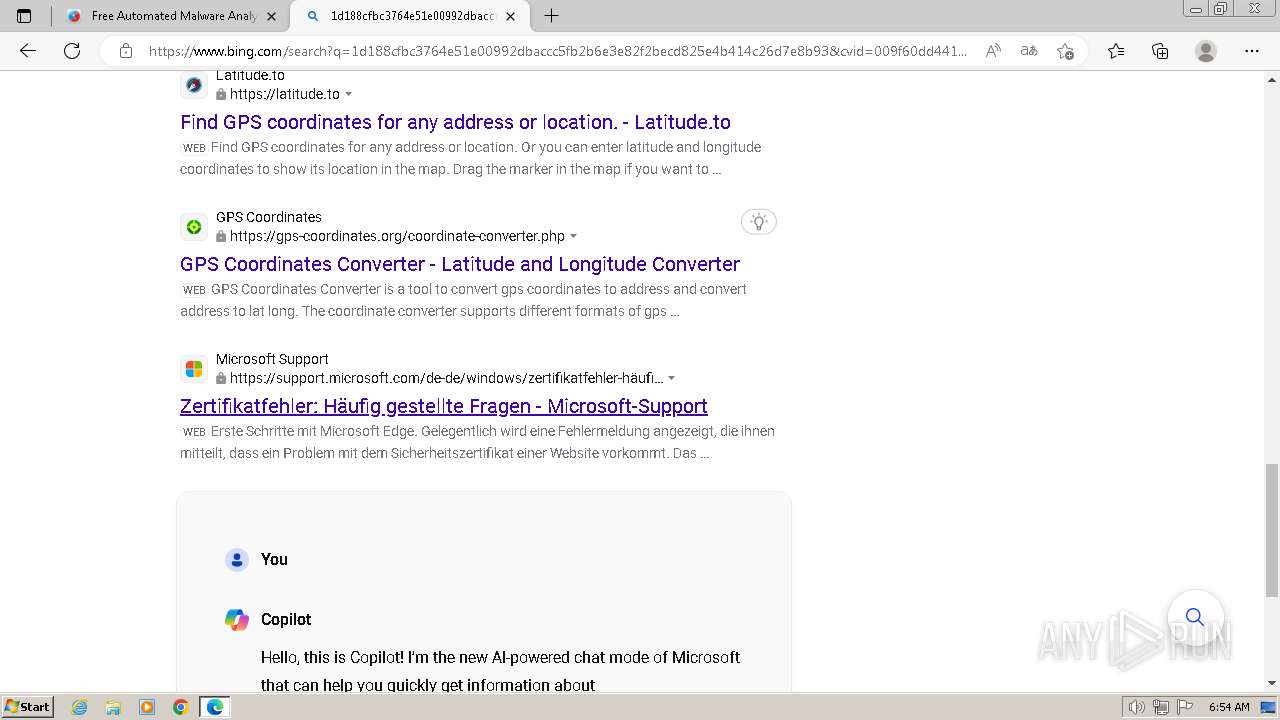Open the Windows Start menu
1280x720 pixels.
[x=27, y=707]
